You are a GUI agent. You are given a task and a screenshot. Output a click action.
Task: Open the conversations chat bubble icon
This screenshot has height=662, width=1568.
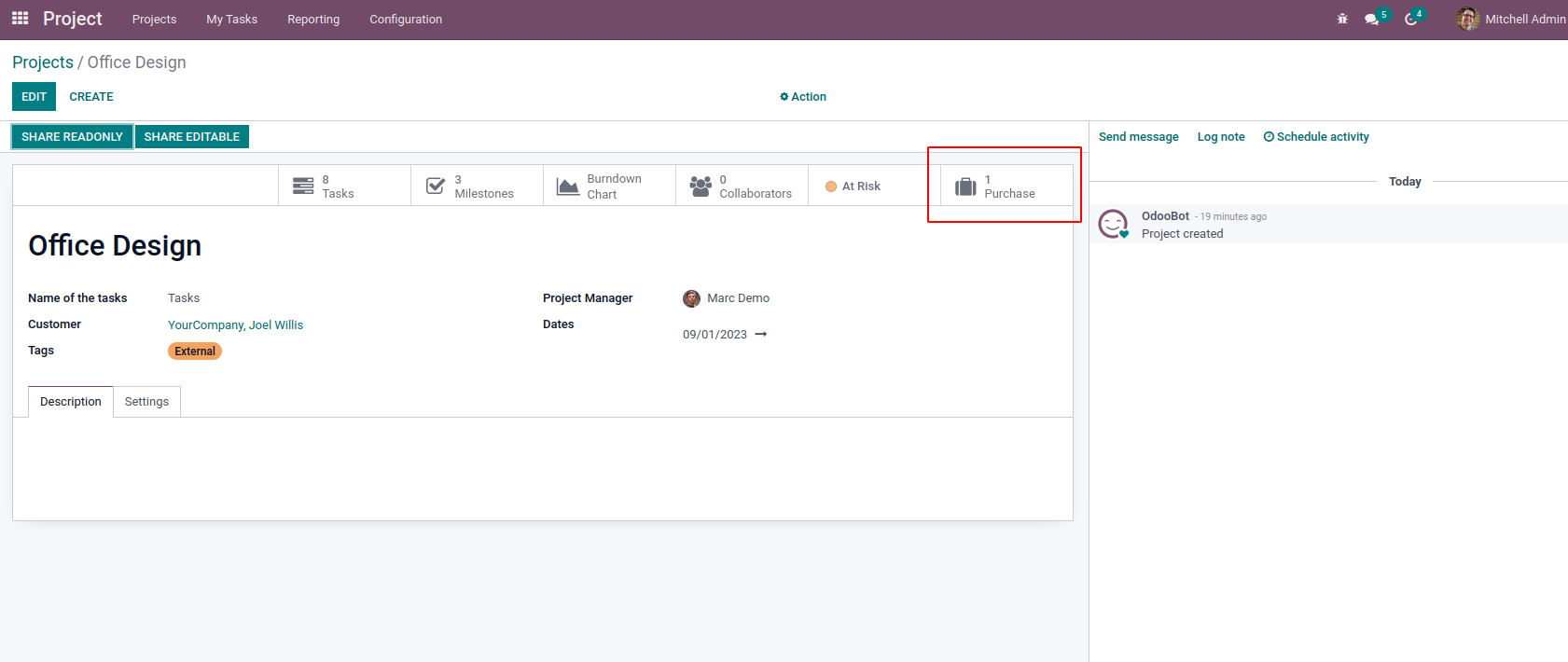[1371, 19]
